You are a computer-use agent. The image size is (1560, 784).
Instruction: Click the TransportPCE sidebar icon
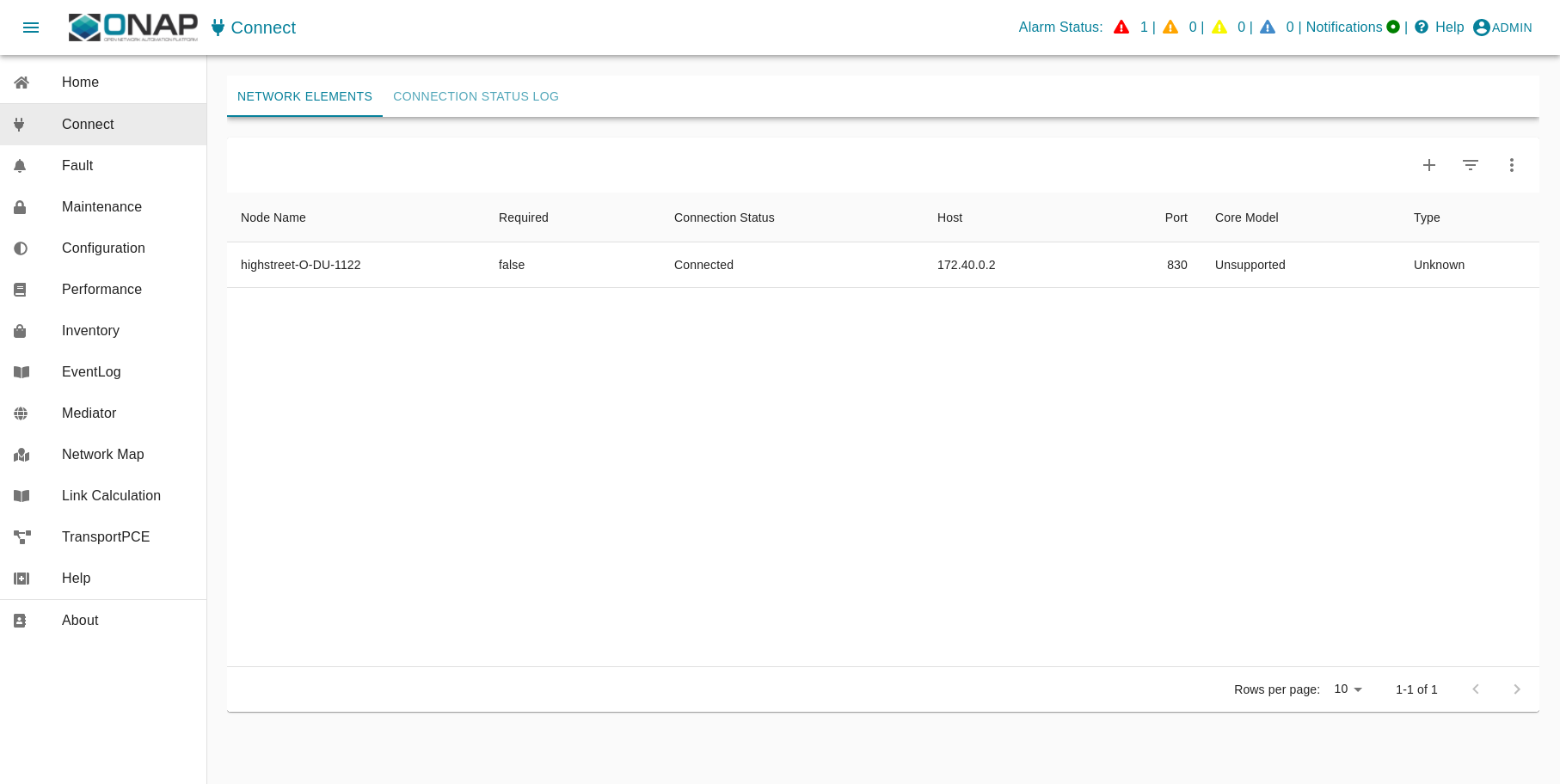(21, 537)
